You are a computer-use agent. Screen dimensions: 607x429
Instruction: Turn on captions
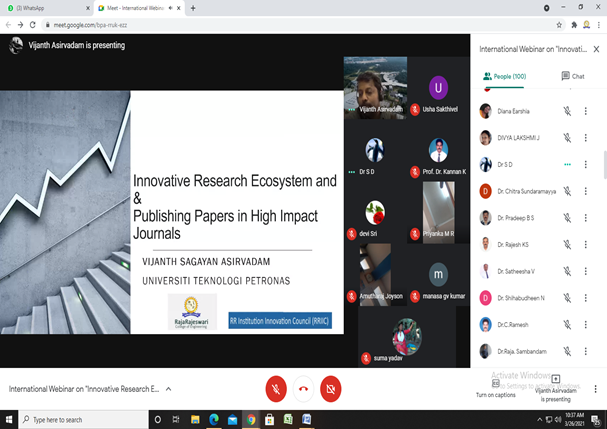point(496,389)
